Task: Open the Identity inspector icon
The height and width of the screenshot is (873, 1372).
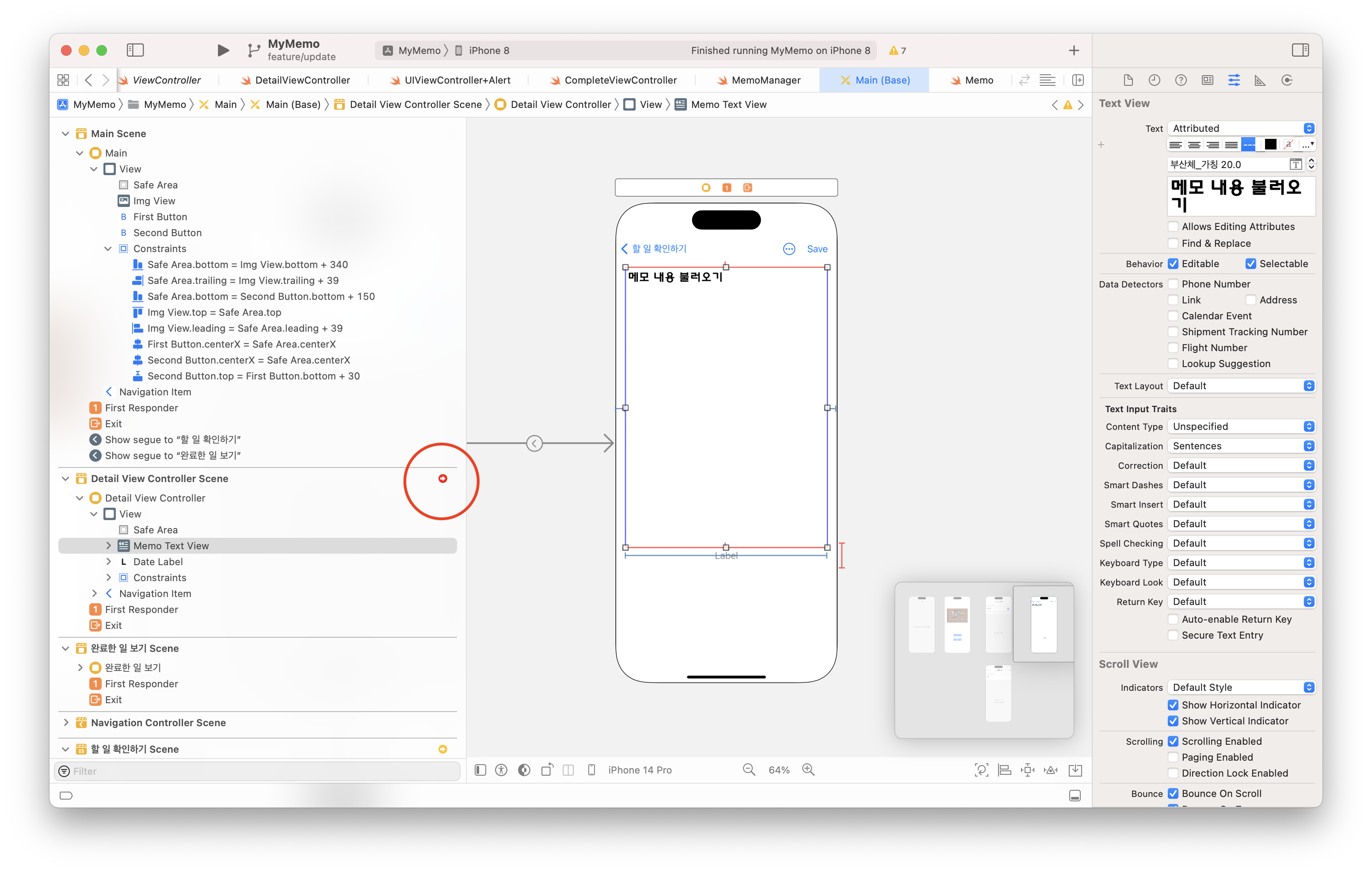Action: click(1207, 80)
